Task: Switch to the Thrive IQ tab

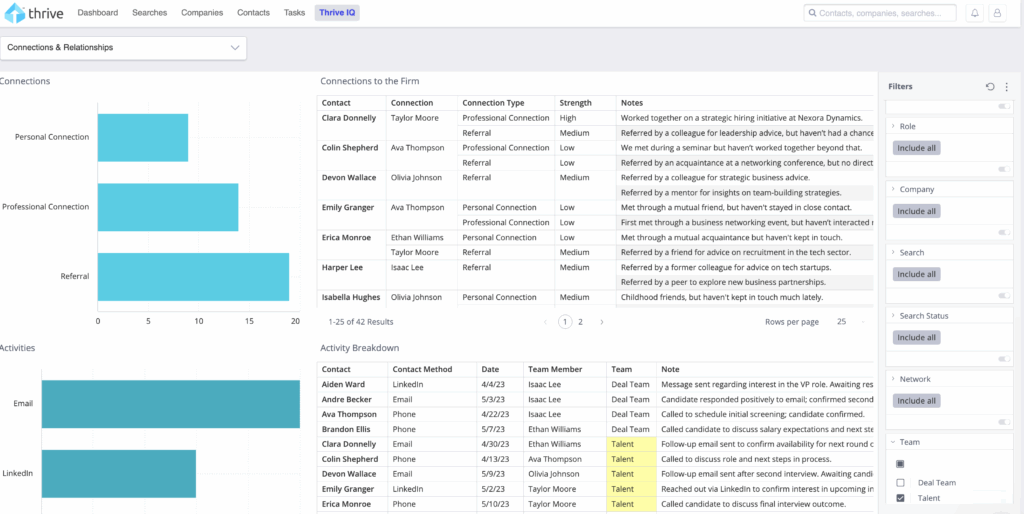Action: click(336, 13)
